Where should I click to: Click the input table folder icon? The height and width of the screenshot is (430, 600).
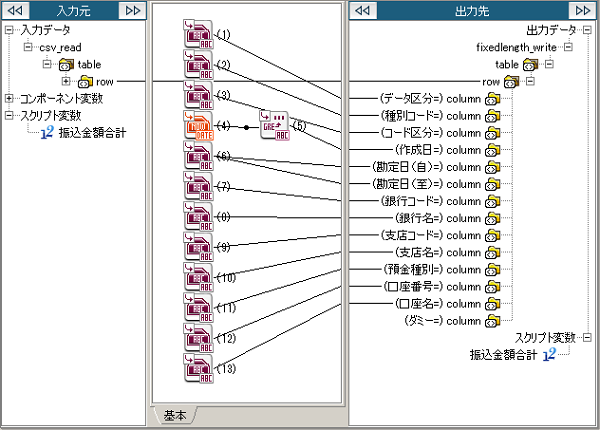pos(65,65)
